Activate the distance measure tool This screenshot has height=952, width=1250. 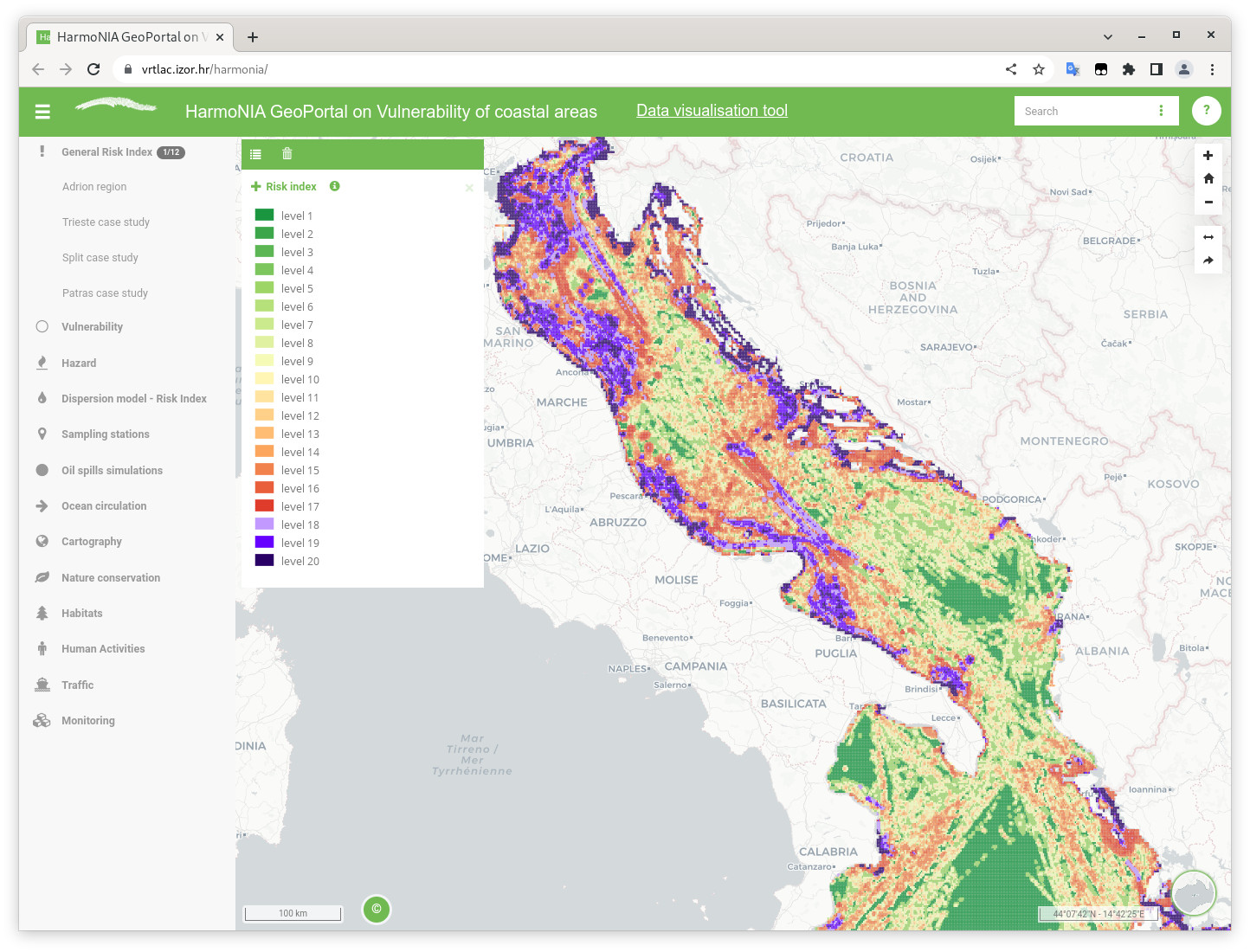point(1208,237)
